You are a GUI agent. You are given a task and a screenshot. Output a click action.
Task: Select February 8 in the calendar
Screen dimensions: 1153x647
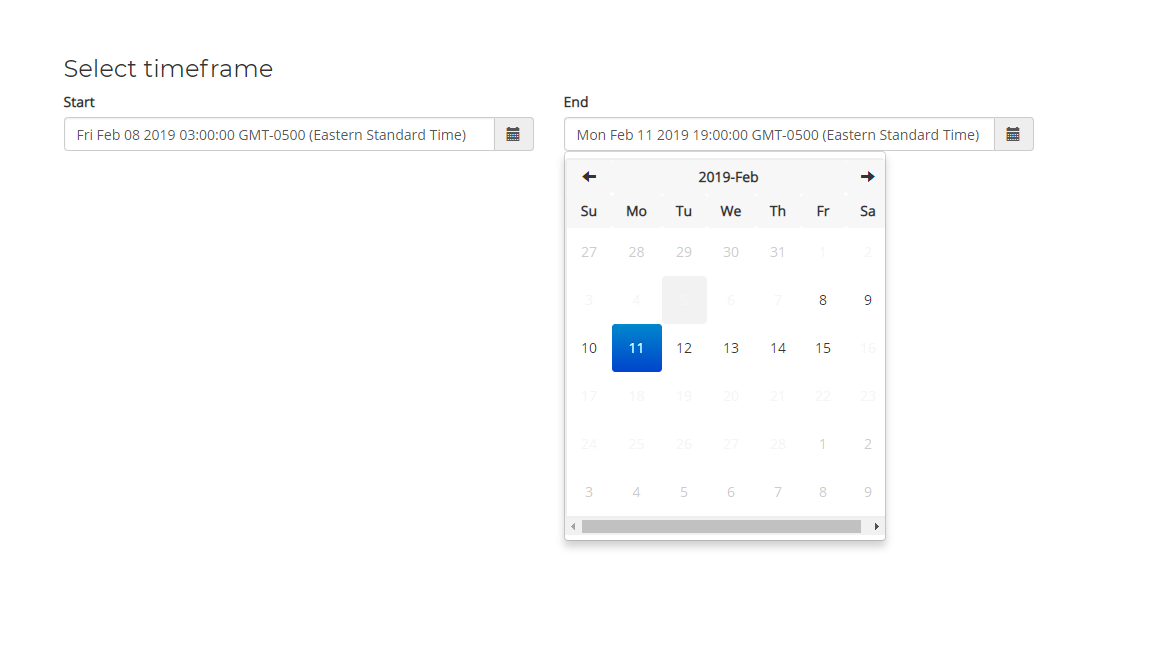pyautogui.click(x=823, y=300)
